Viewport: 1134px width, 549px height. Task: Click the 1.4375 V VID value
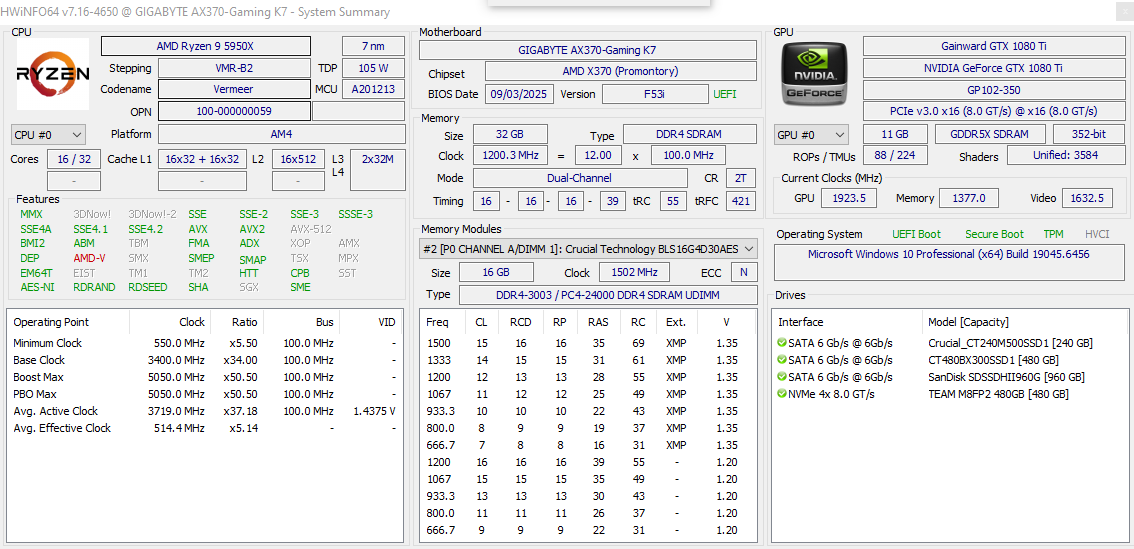click(374, 411)
